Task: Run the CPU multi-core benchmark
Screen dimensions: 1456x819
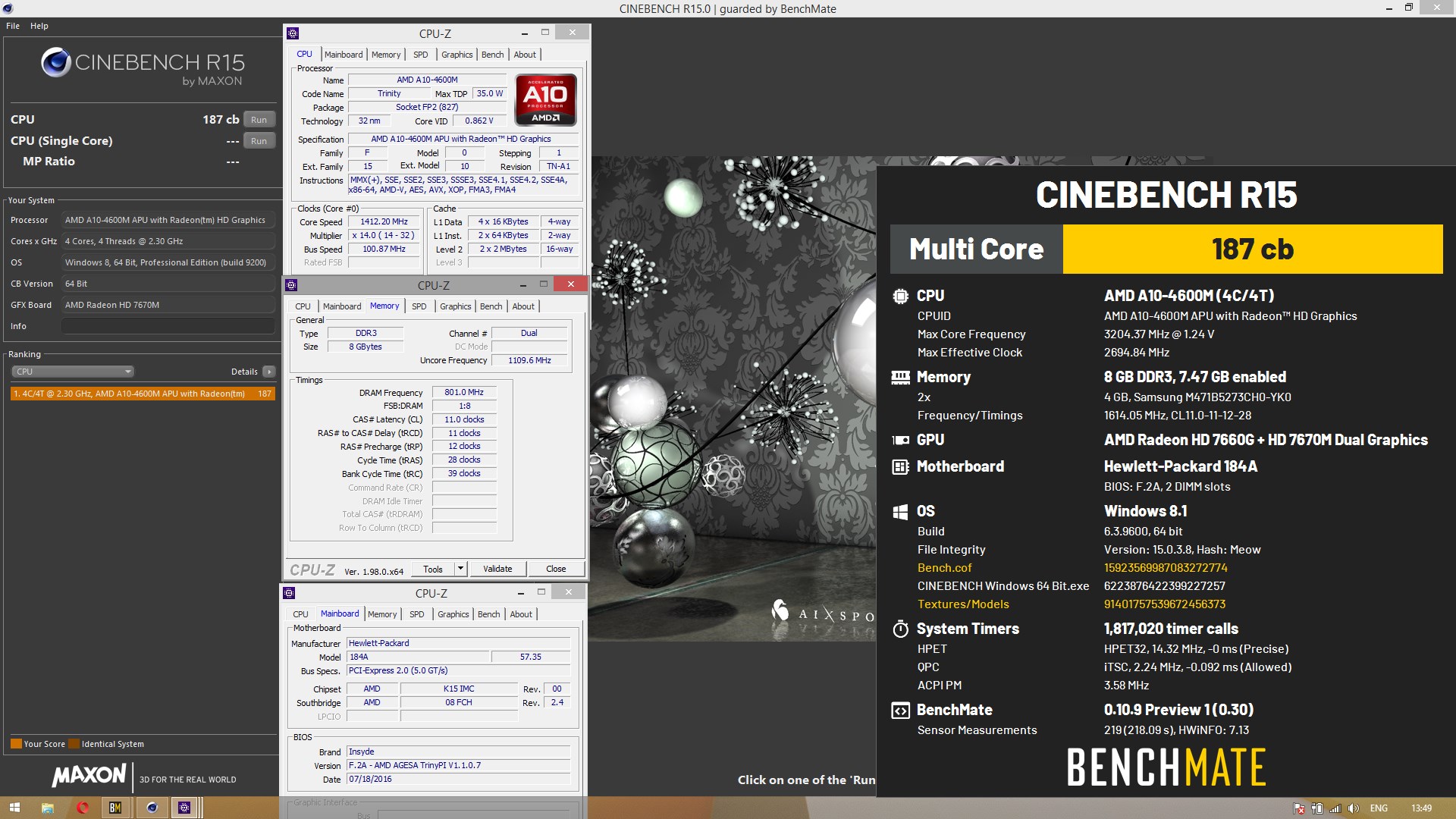Action: tap(259, 120)
